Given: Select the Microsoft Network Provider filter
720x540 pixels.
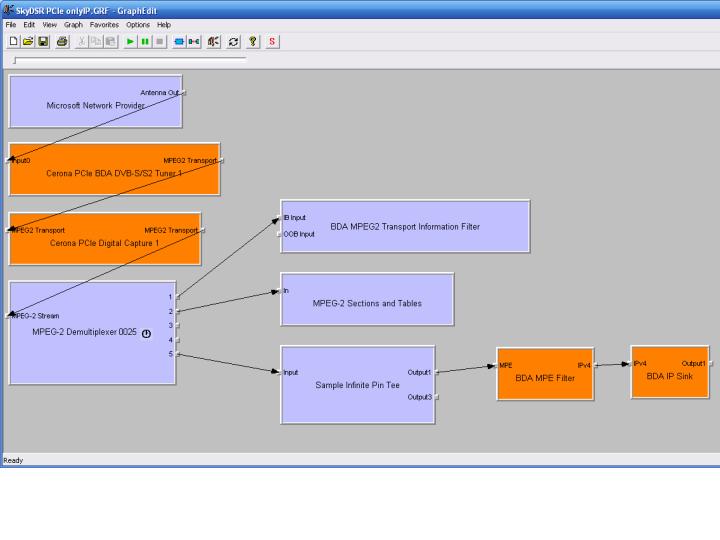Looking at the screenshot, I should coord(96,101).
